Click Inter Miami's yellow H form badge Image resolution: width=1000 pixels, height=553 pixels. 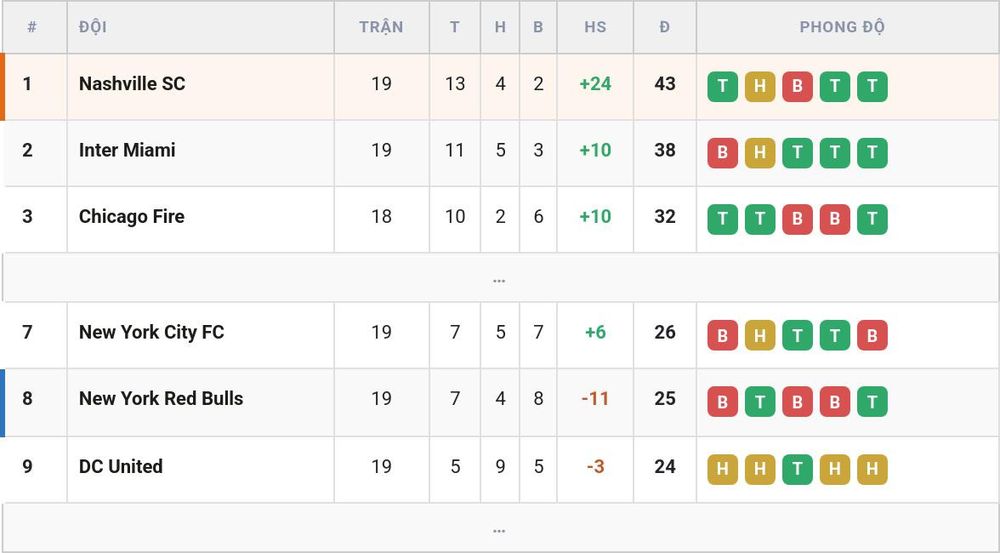coord(760,153)
